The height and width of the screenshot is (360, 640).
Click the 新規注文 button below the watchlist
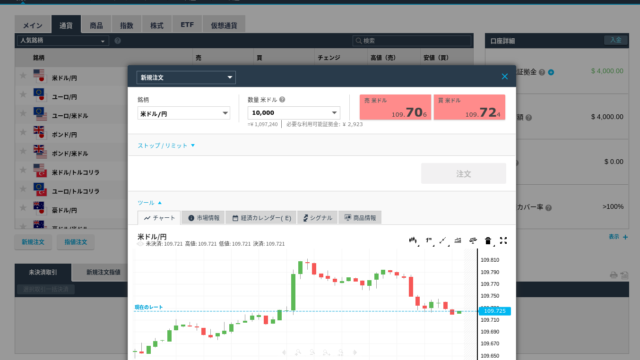[33, 242]
